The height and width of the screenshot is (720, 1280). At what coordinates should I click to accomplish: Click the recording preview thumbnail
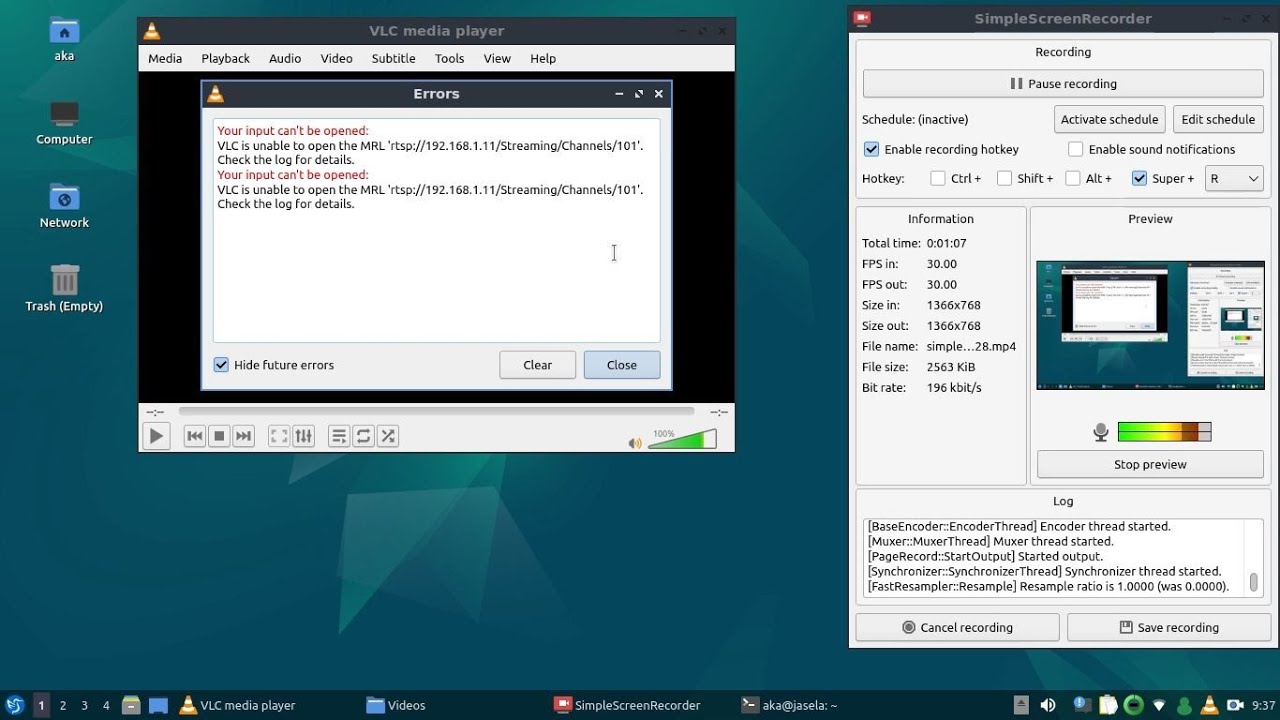[1150, 325]
